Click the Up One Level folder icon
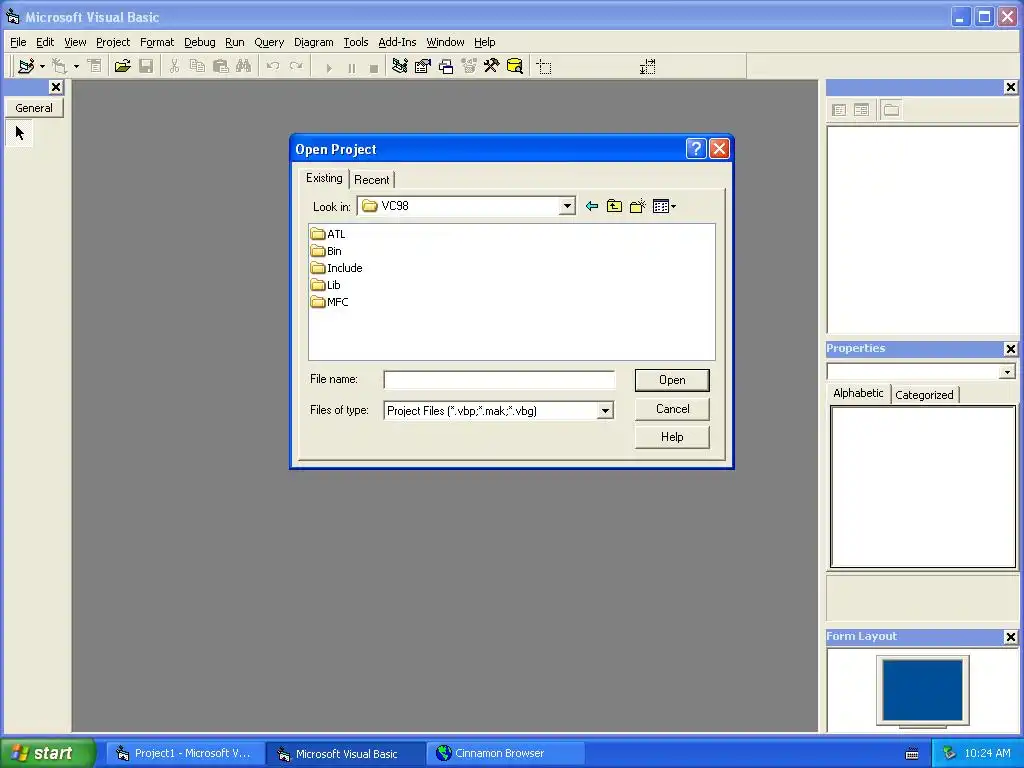The width and height of the screenshot is (1024, 768). click(615, 206)
